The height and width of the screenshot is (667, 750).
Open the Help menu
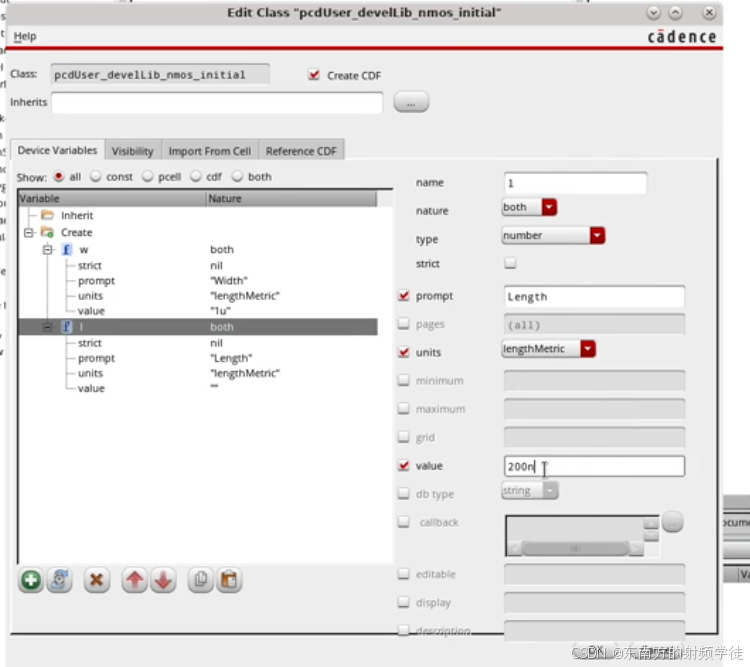point(25,36)
